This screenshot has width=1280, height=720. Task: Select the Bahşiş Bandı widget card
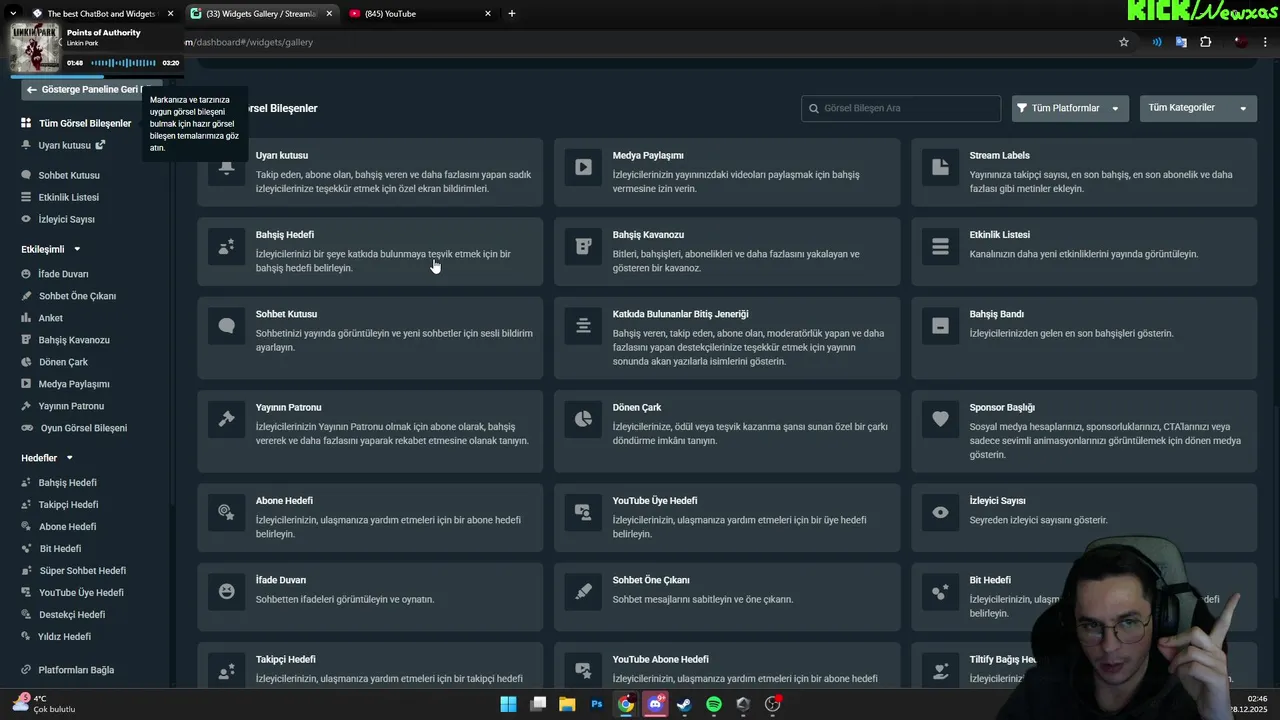click(1084, 338)
